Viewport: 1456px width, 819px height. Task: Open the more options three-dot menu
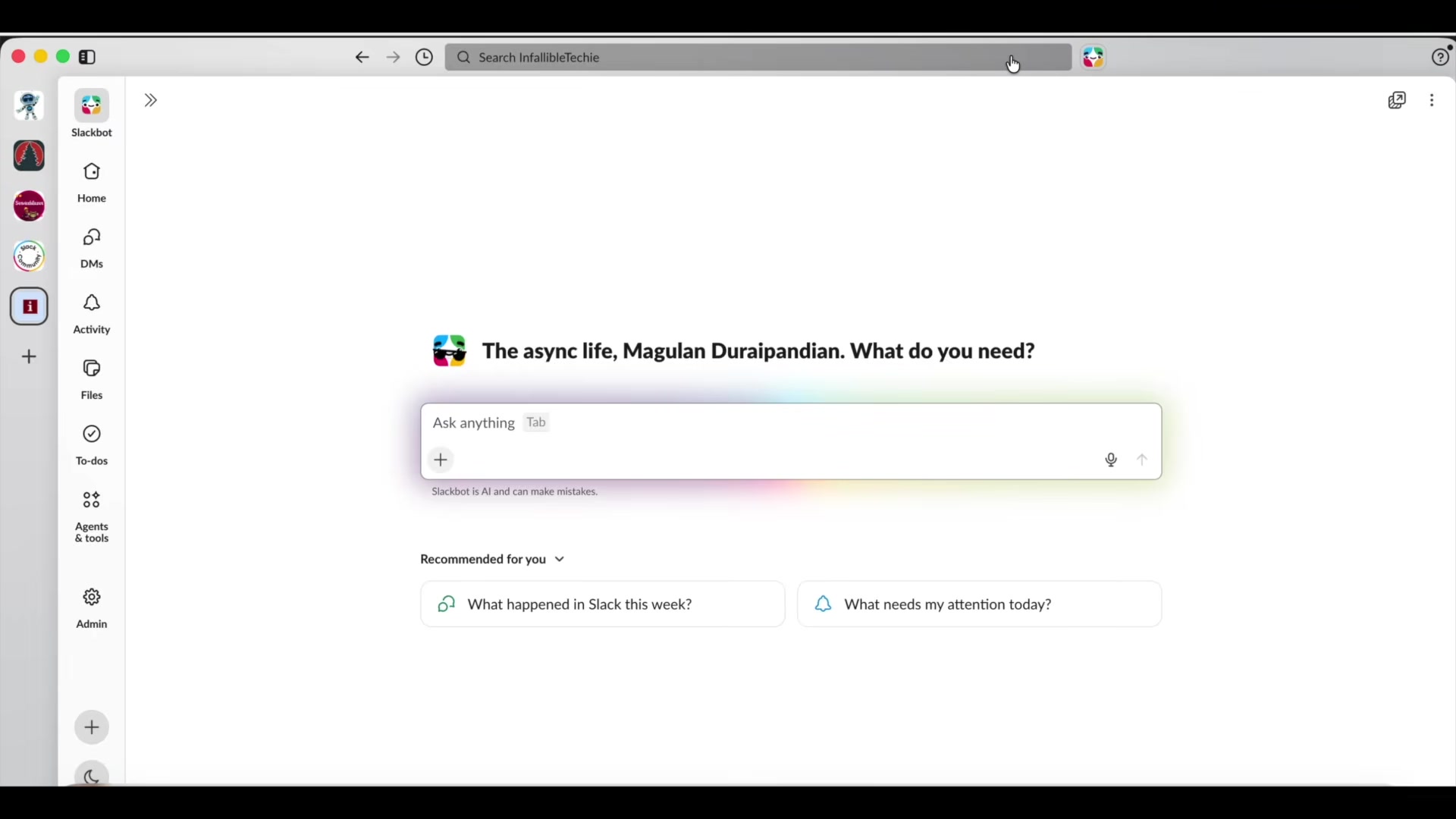(1432, 100)
